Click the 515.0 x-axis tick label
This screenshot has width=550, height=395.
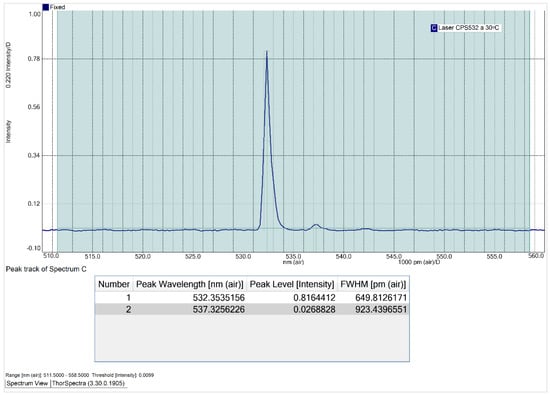(x=92, y=257)
